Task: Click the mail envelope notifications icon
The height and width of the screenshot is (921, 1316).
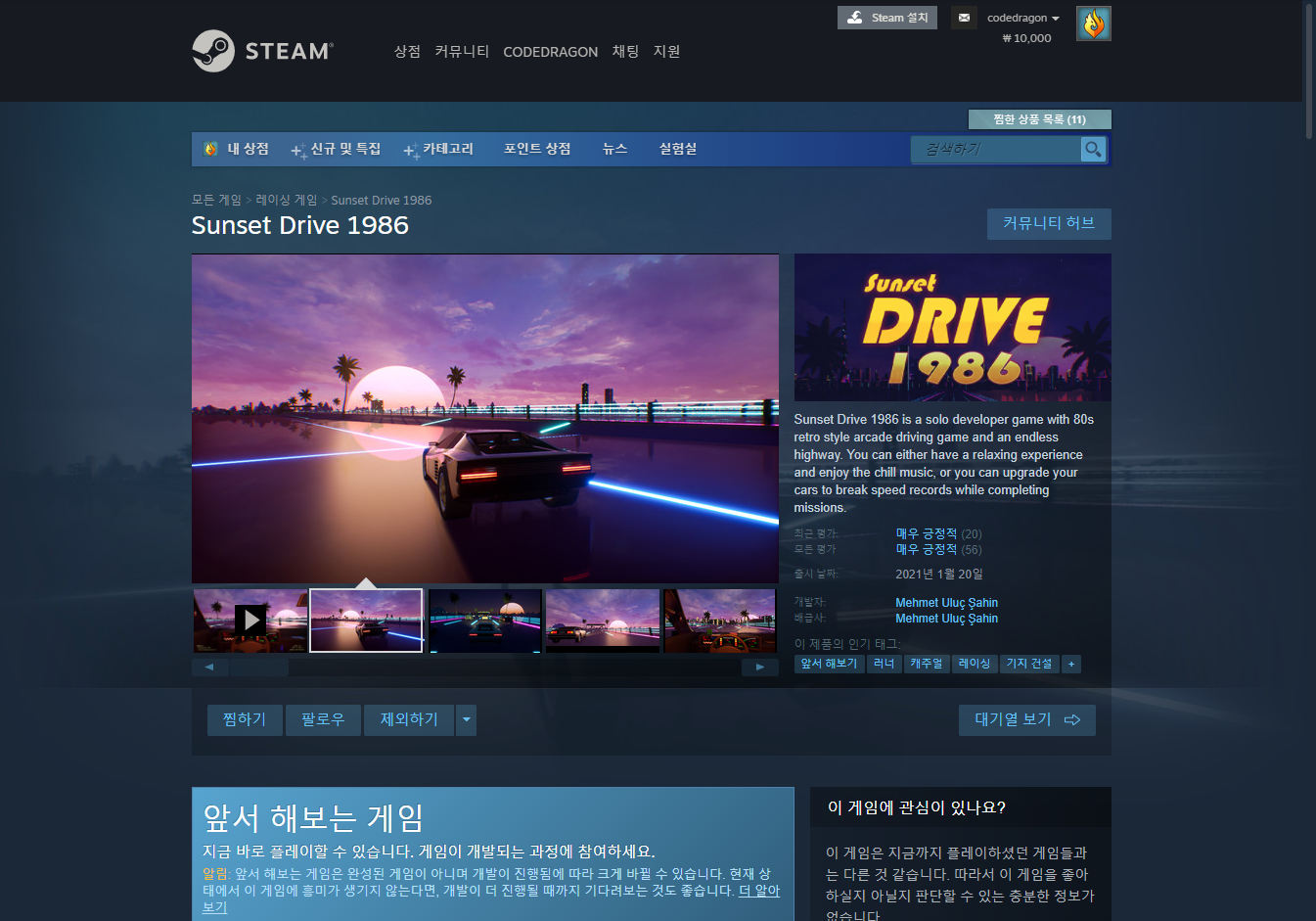Action: 964,18
